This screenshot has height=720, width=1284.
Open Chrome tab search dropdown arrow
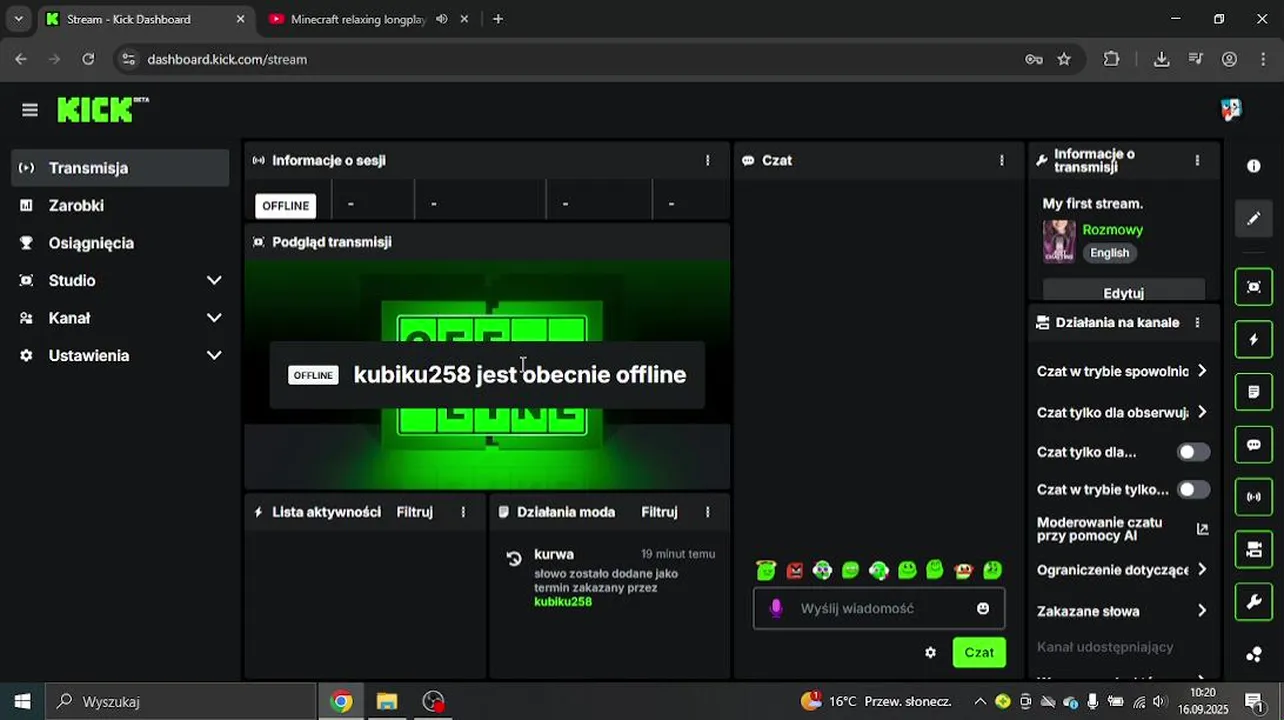click(18, 19)
